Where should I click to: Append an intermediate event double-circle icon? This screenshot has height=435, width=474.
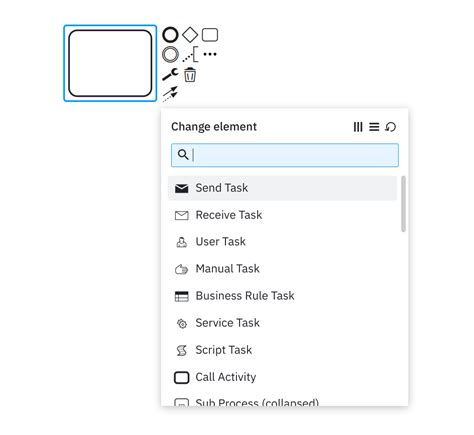(170, 55)
